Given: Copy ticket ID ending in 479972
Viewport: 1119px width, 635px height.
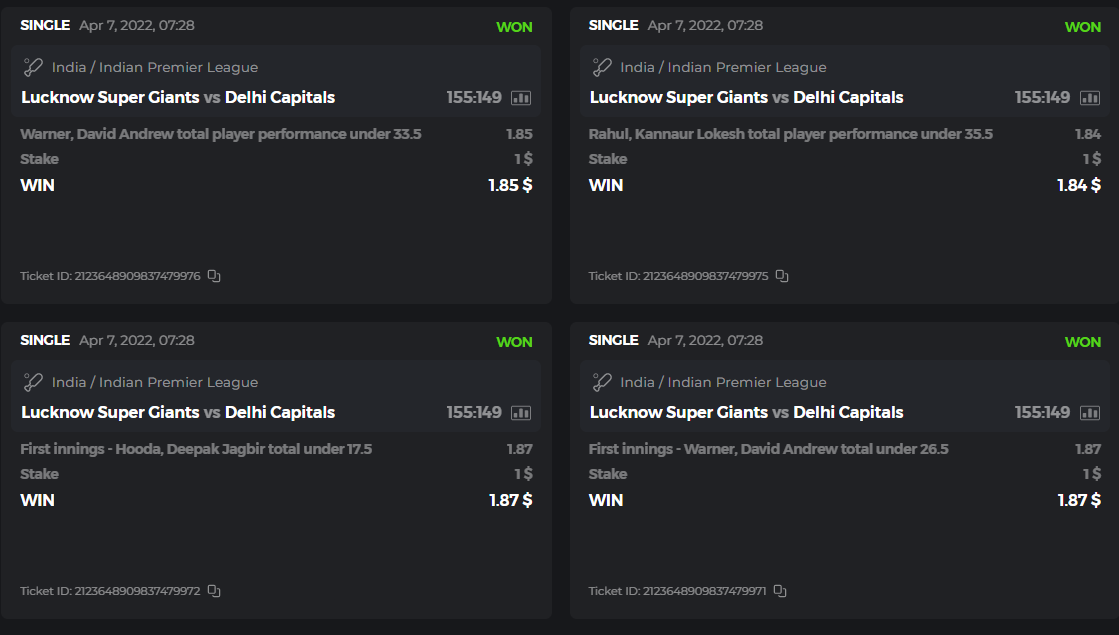Looking at the screenshot, I should point(214,591).
